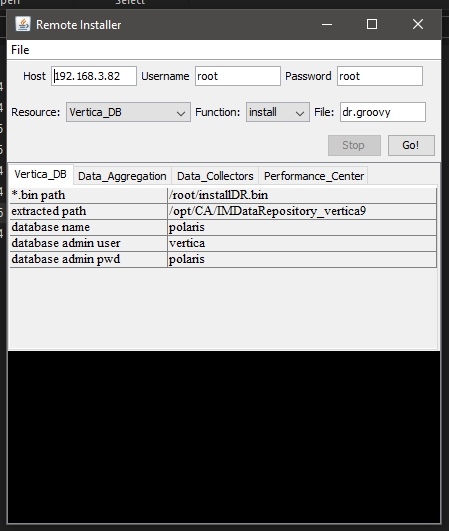Switch to the Data_Aggregation tab

pos(122,176)
